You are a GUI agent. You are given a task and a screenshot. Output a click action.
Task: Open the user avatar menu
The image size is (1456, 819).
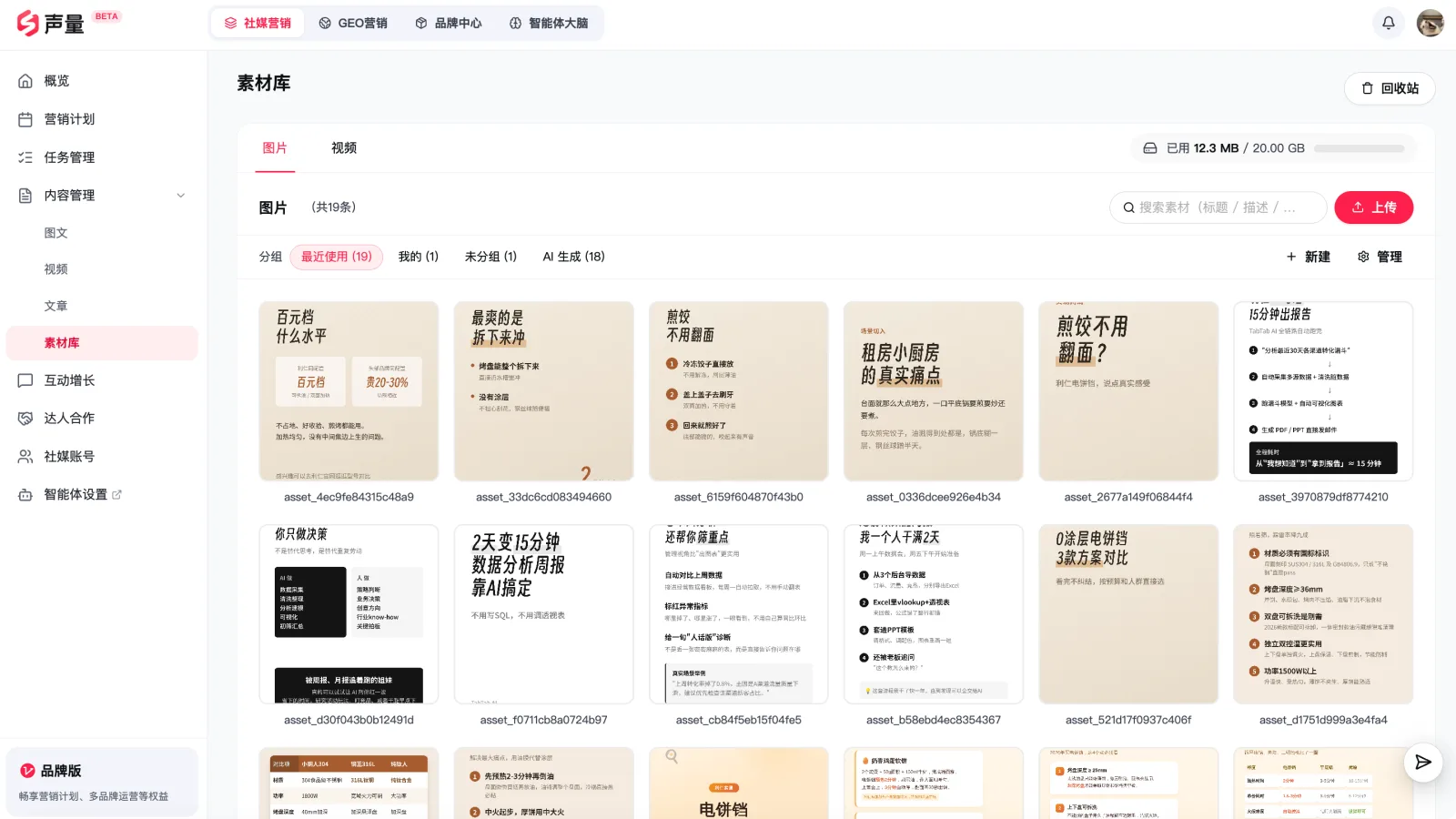1430,23
